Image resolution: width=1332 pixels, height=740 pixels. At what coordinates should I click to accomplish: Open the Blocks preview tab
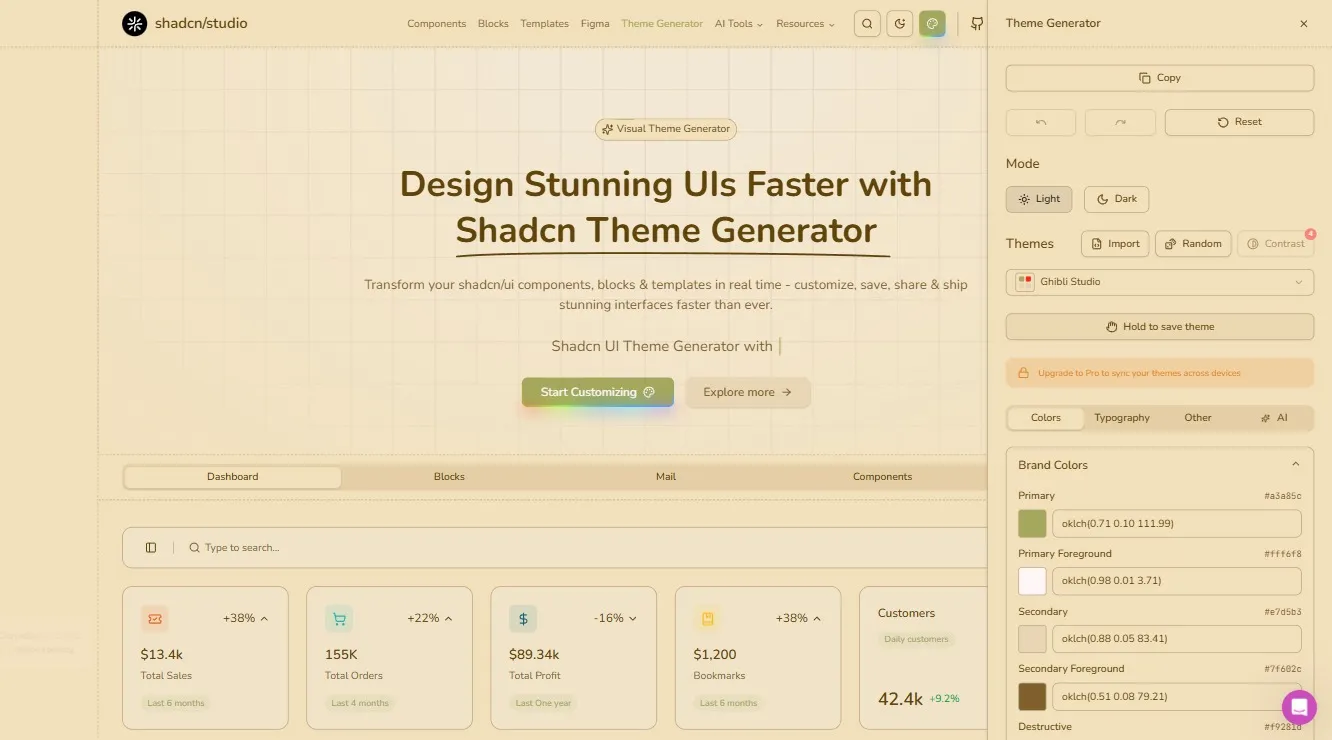coord(448,476)
